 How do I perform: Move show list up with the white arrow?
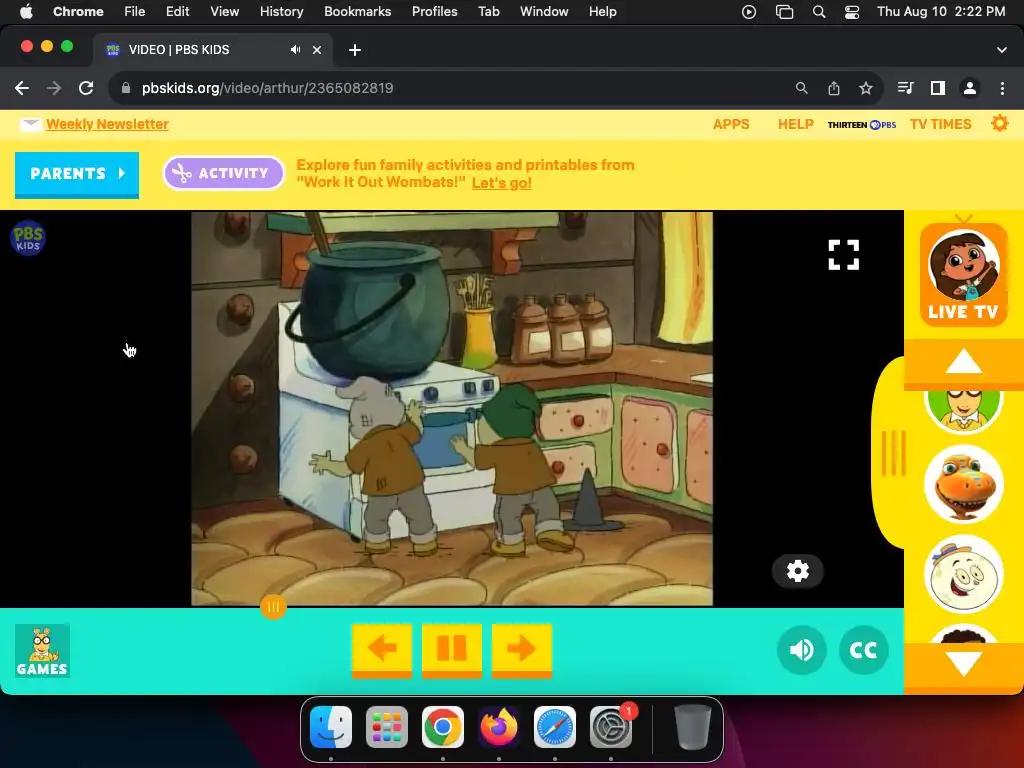point(963,362)
